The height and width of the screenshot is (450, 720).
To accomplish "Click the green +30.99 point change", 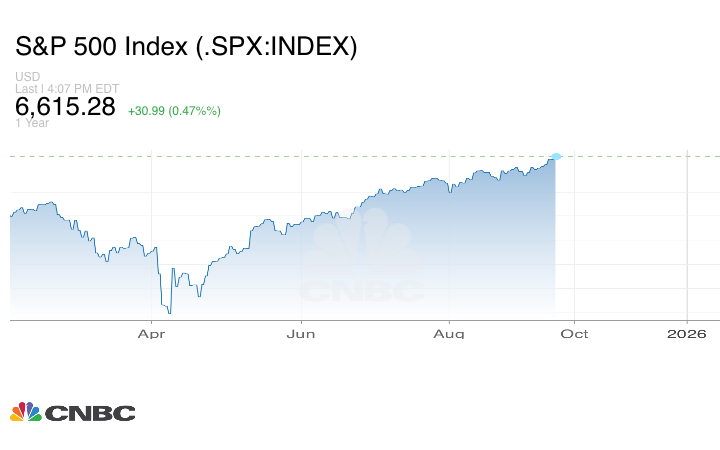I will point(148,110).
